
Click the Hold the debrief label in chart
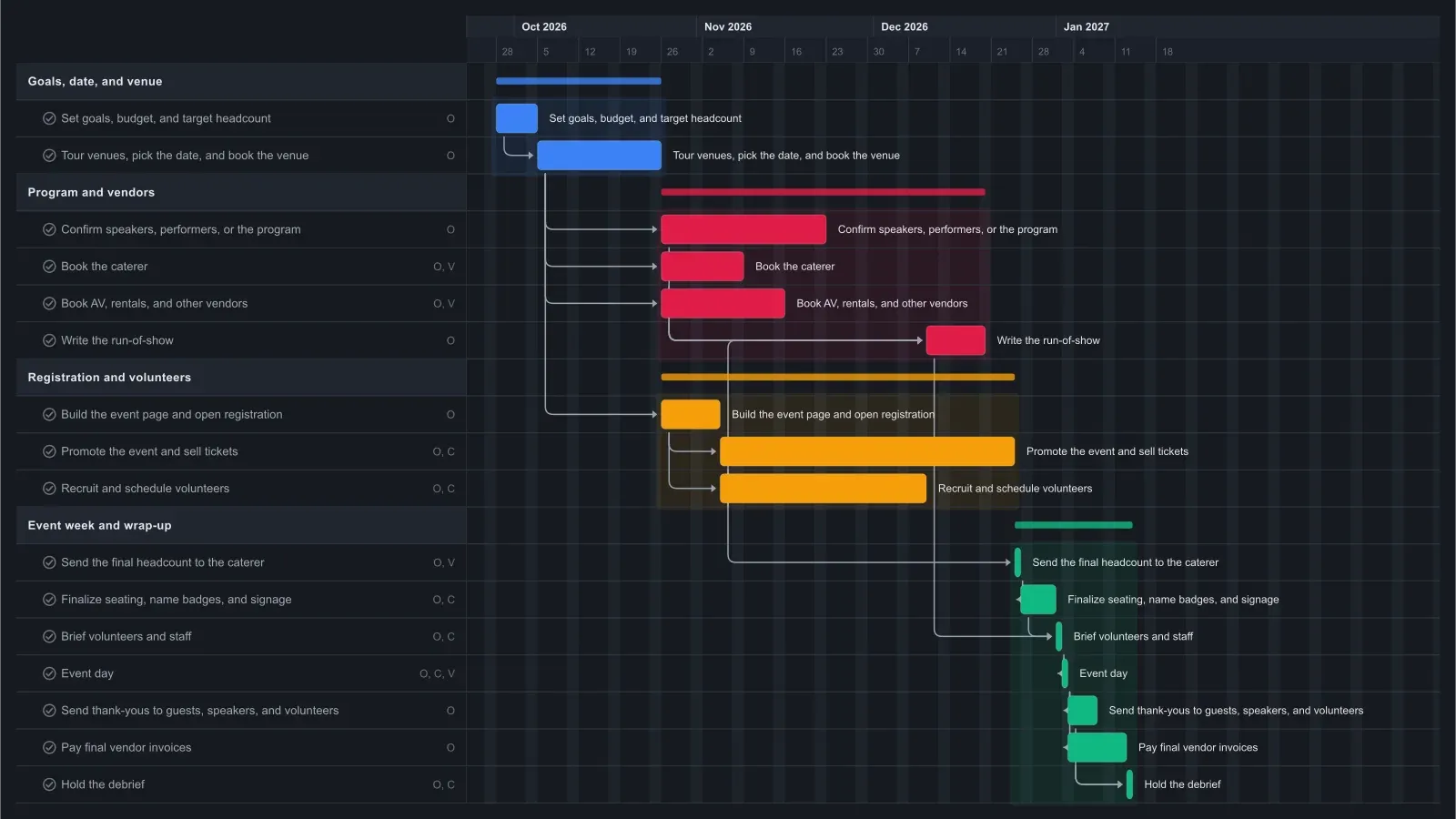[x=1182, y=784]
